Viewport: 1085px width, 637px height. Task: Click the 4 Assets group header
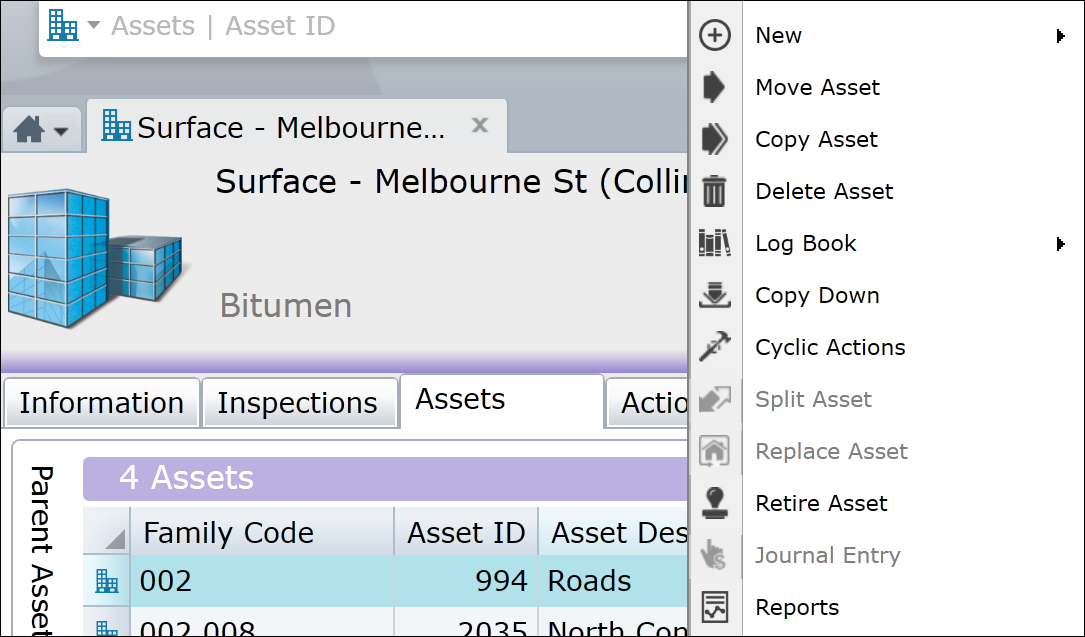pyautogui.click(x=385, y=478)
